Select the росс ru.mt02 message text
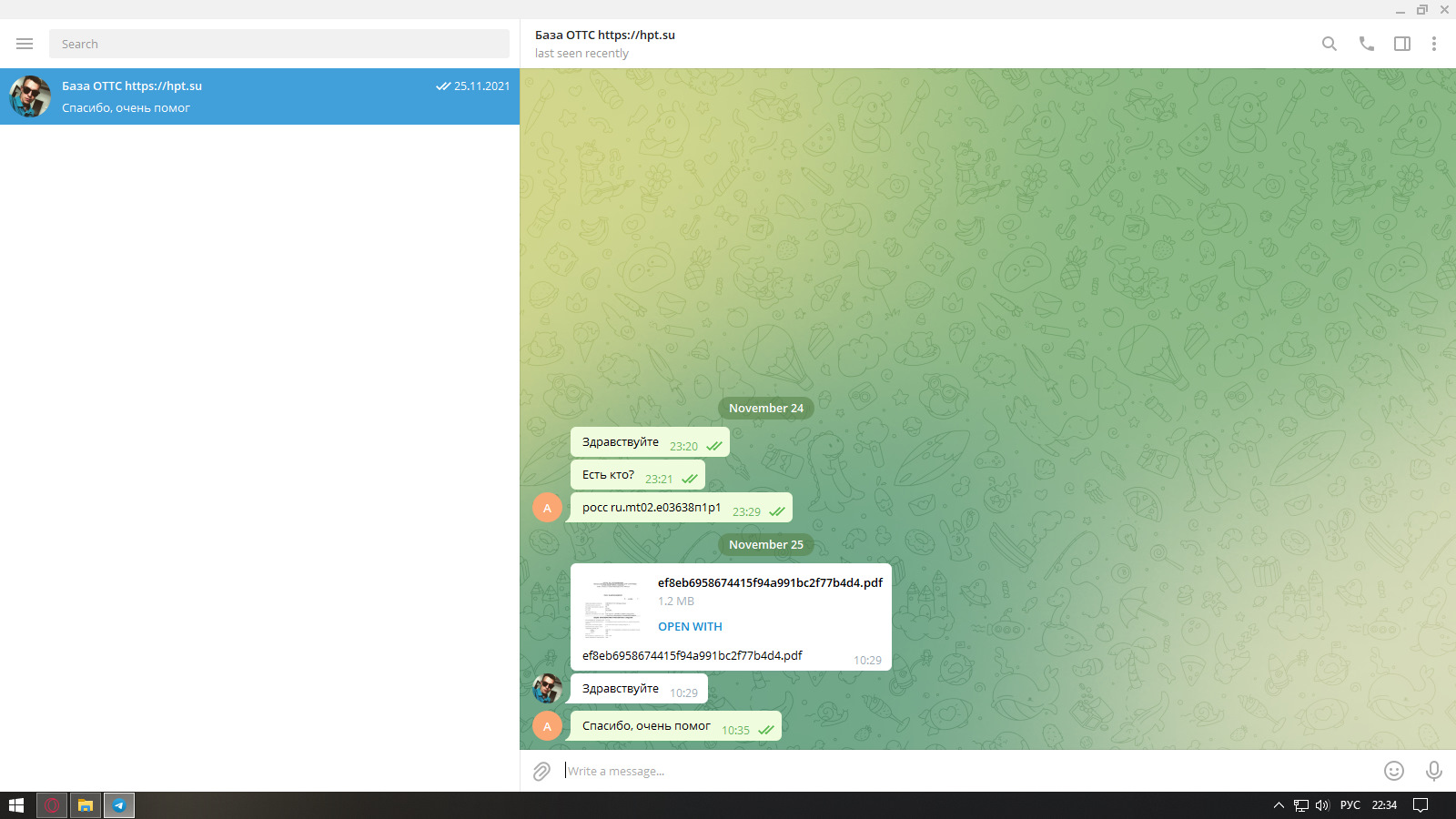This screenshot has height=819, width=1456. [652, 508]
